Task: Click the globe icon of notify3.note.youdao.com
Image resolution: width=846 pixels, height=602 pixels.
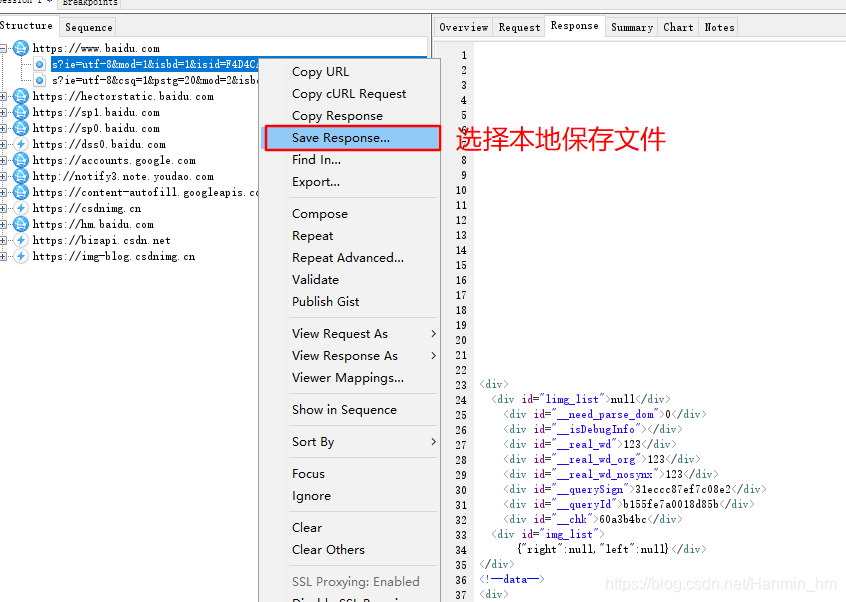Action: pyautogui.click(x=21, y=176)
